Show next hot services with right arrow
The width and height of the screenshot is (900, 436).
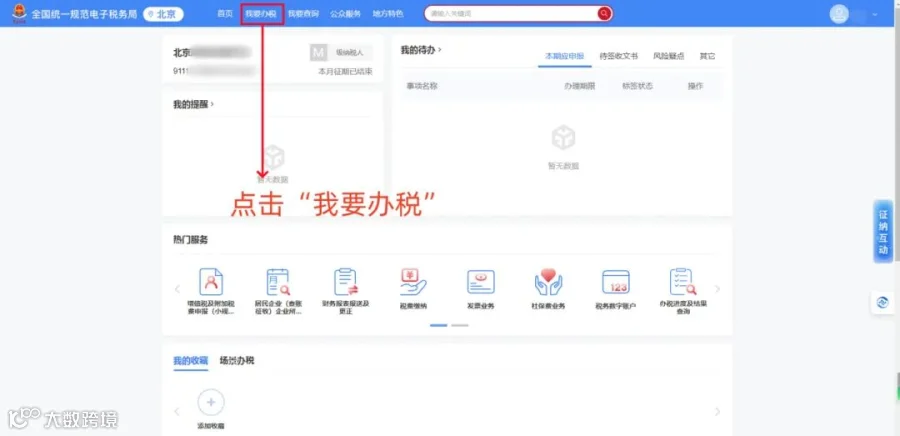(x=717, y=289)
